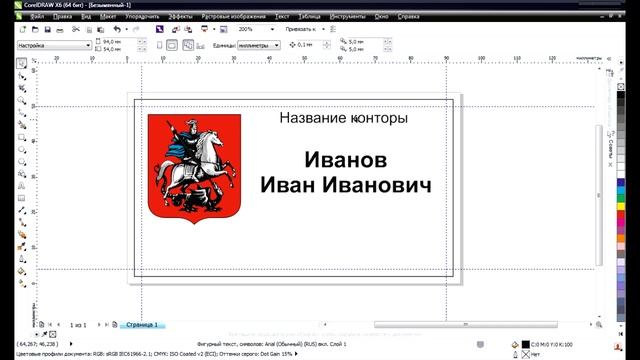Viewport: 640px width, 360px height.
Task: Open the Макет menu
Action: pos(108,16)
